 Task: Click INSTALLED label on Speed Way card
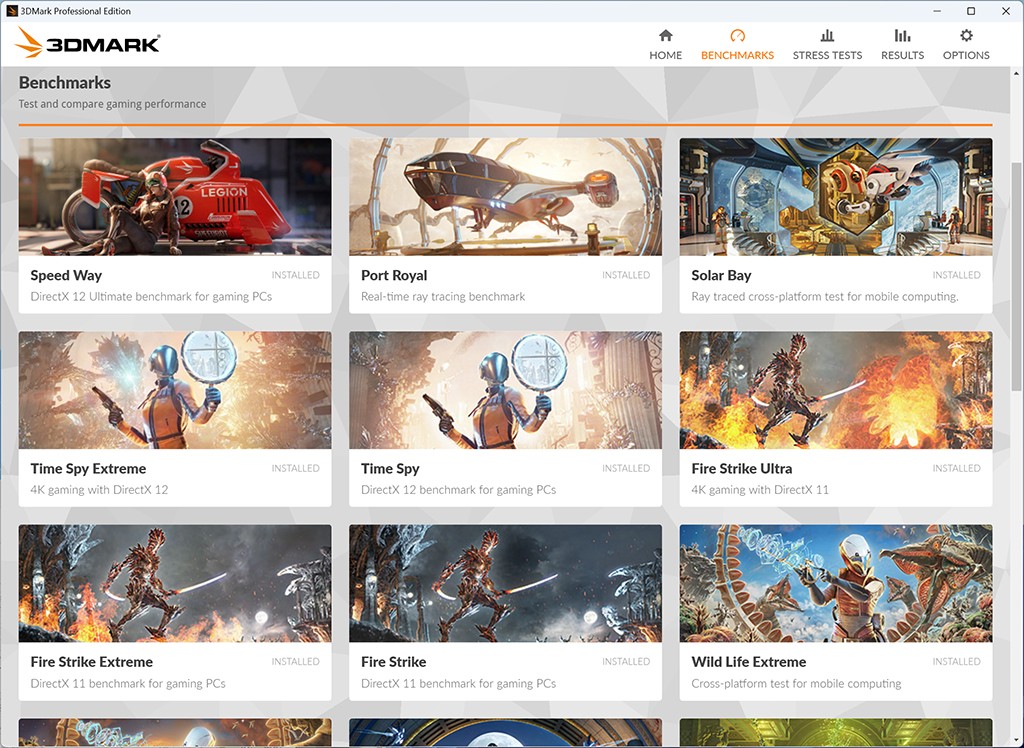pyautogui.click(x=295, y=275)
